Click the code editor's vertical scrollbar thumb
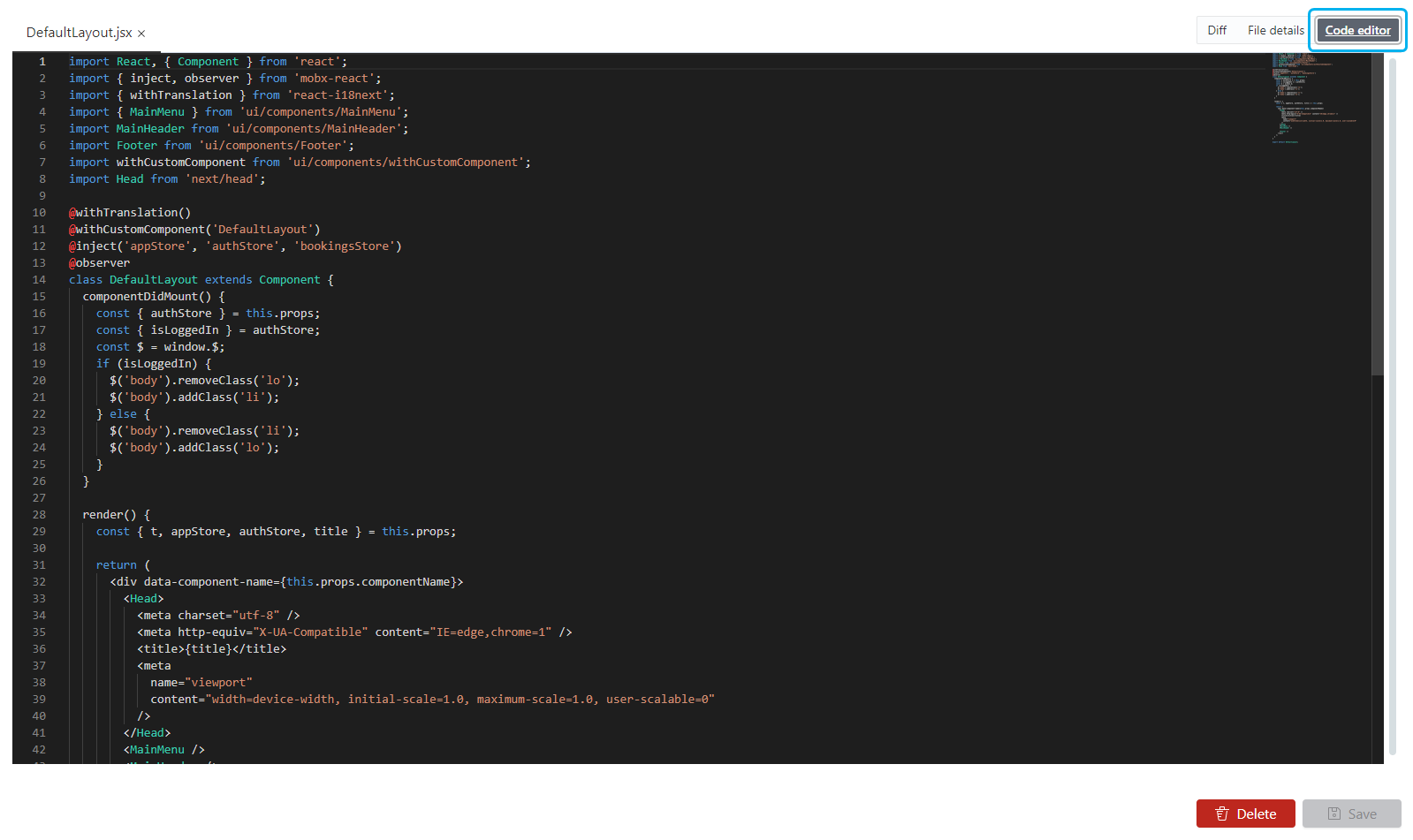The image size is (1413, 840). coord(1377,214)
